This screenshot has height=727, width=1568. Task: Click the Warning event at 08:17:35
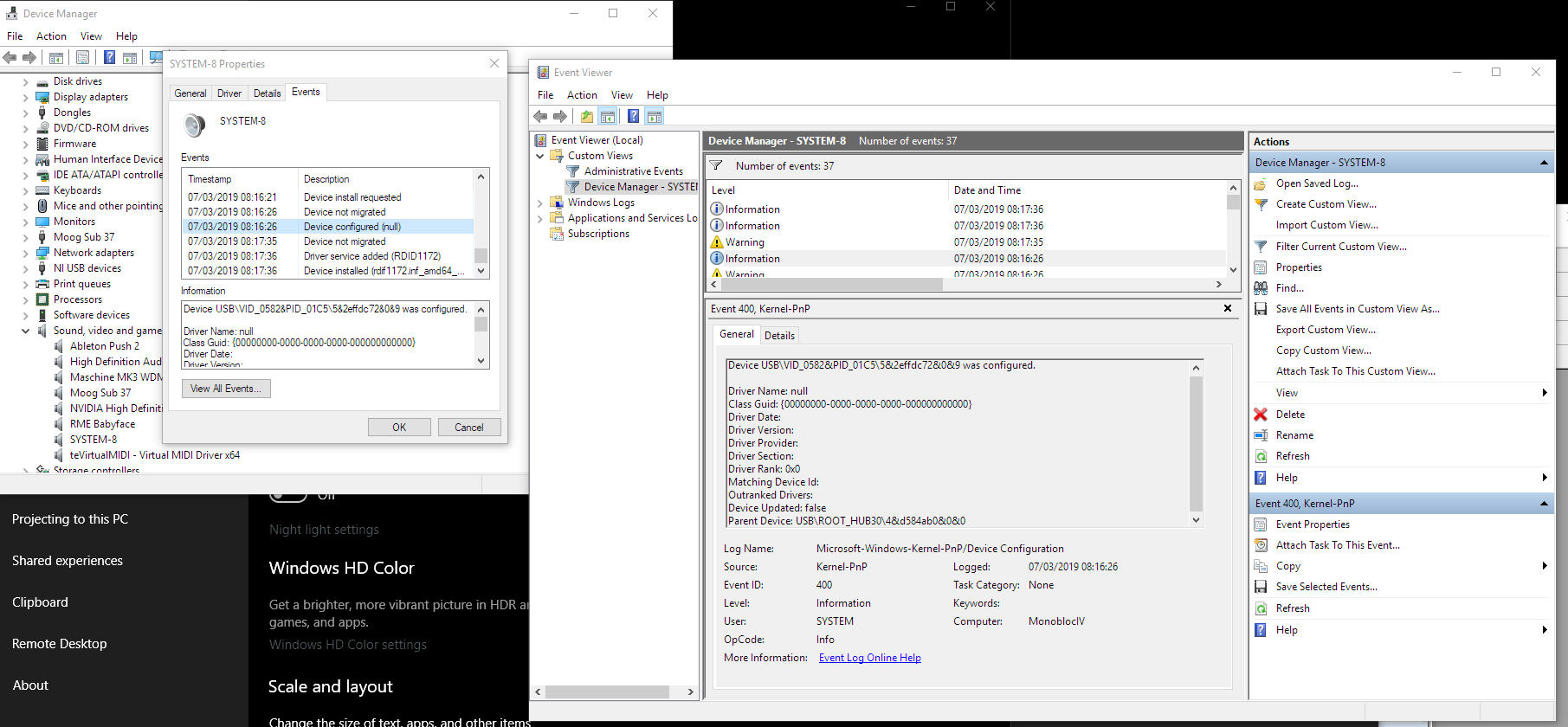coord(968,242)
